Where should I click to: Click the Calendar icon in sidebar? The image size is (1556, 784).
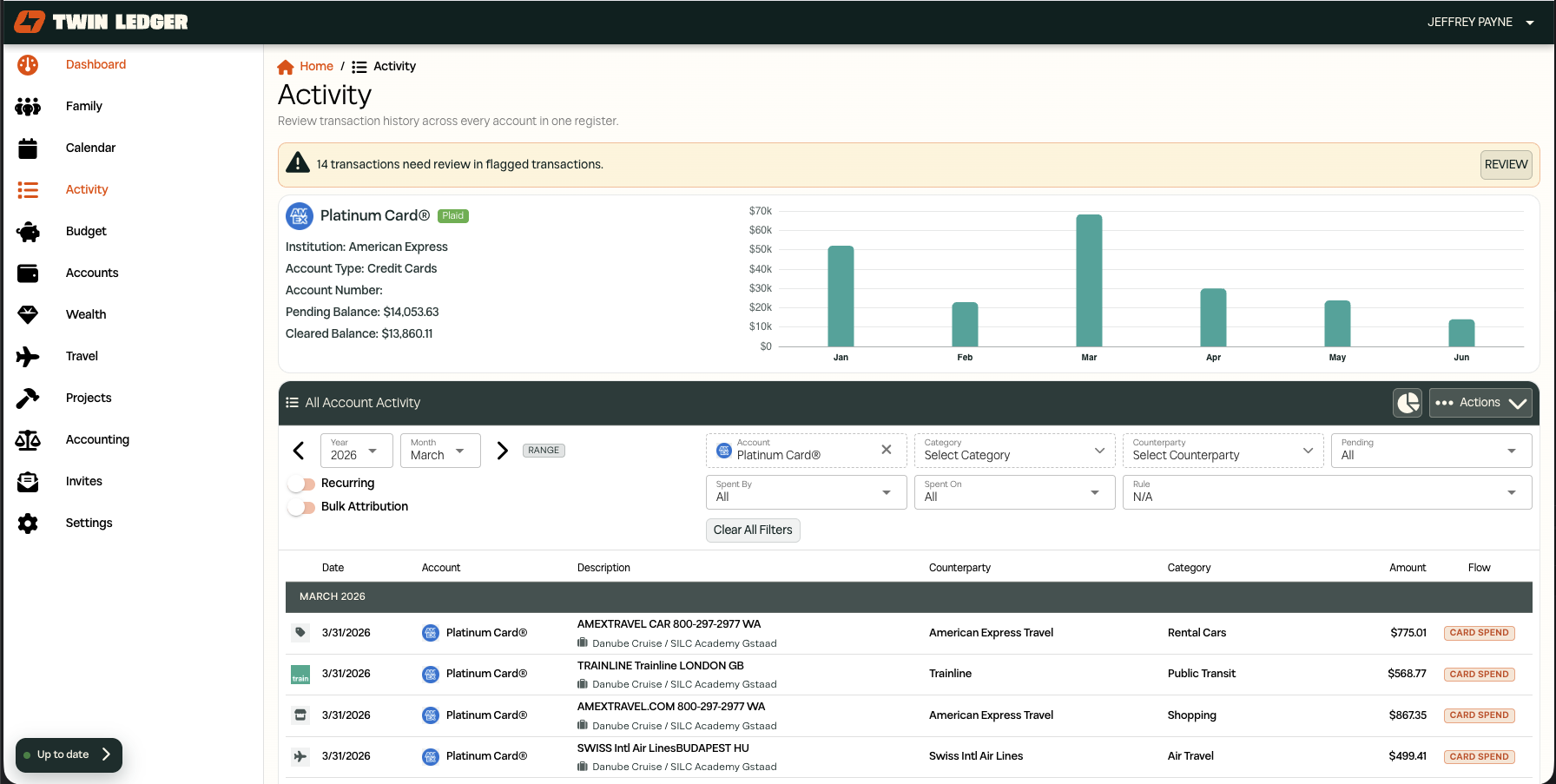[x=28, y=148]
